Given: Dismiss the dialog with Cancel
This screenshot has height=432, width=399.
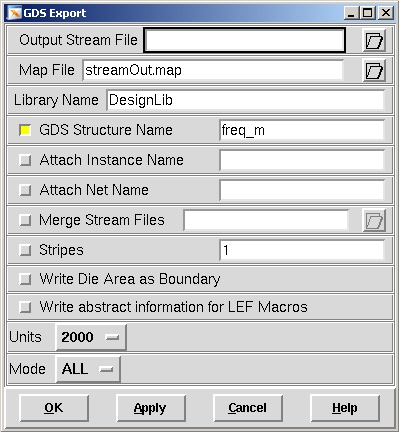Looking at the screenshot, I should pyautogui.click(x=248, y=408).
